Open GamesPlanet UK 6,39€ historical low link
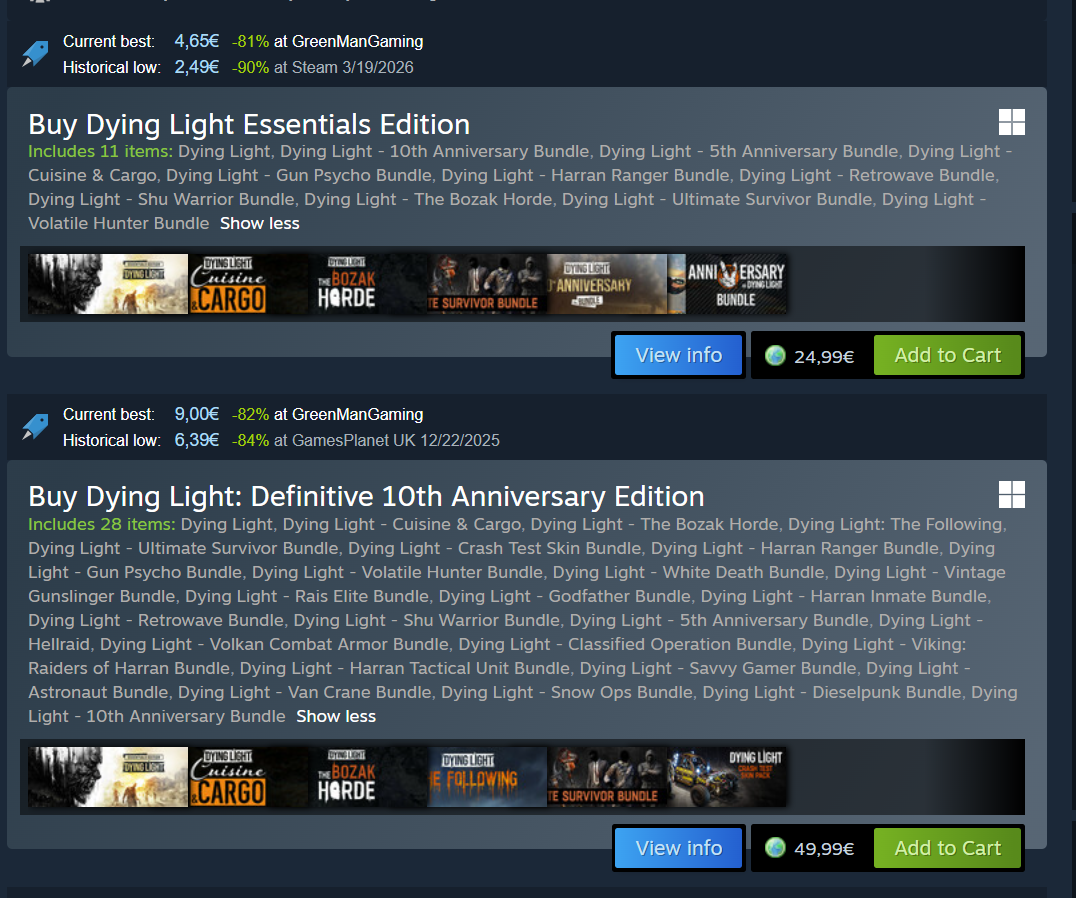 pos(337,440)
